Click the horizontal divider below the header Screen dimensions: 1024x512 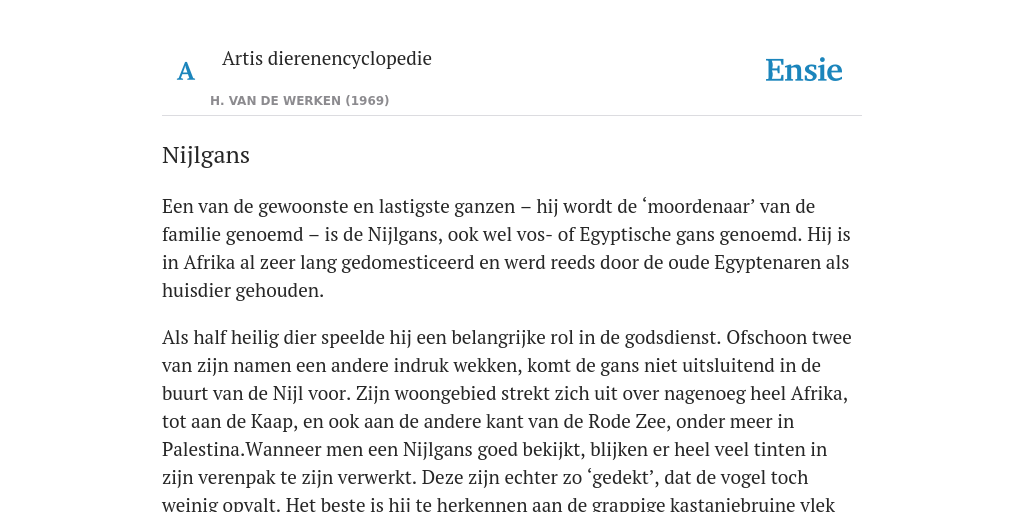[x=512, y=116]
